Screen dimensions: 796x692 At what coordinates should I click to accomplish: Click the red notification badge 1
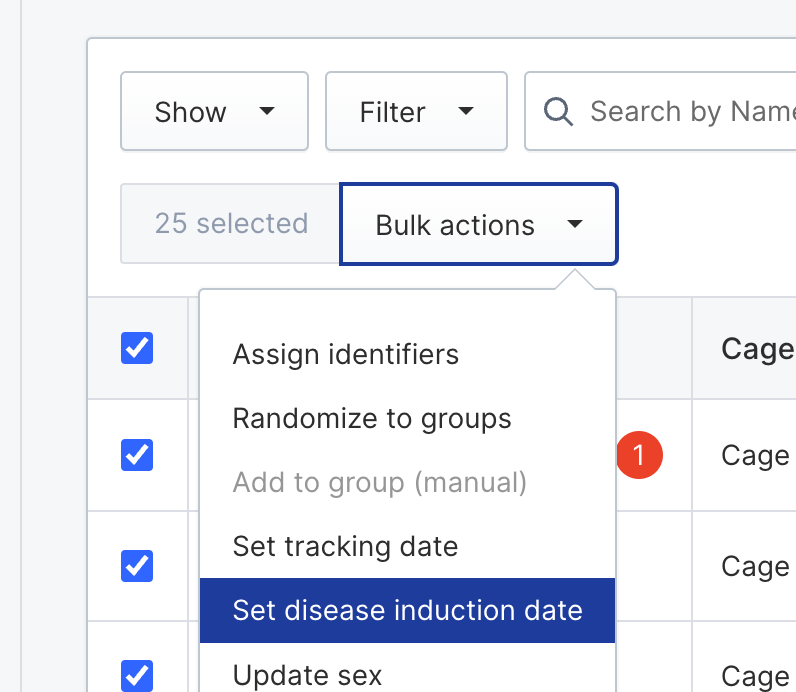(640, 455)
